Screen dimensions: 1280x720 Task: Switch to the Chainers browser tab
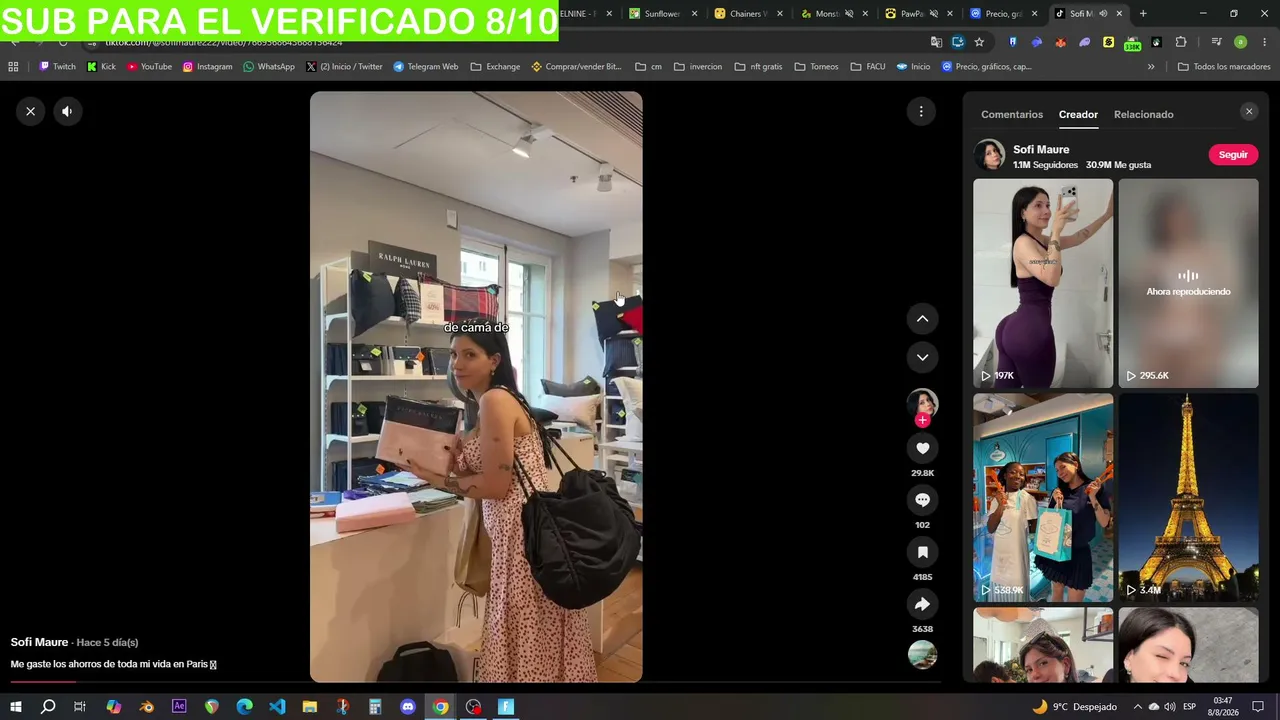coord(746,14)
